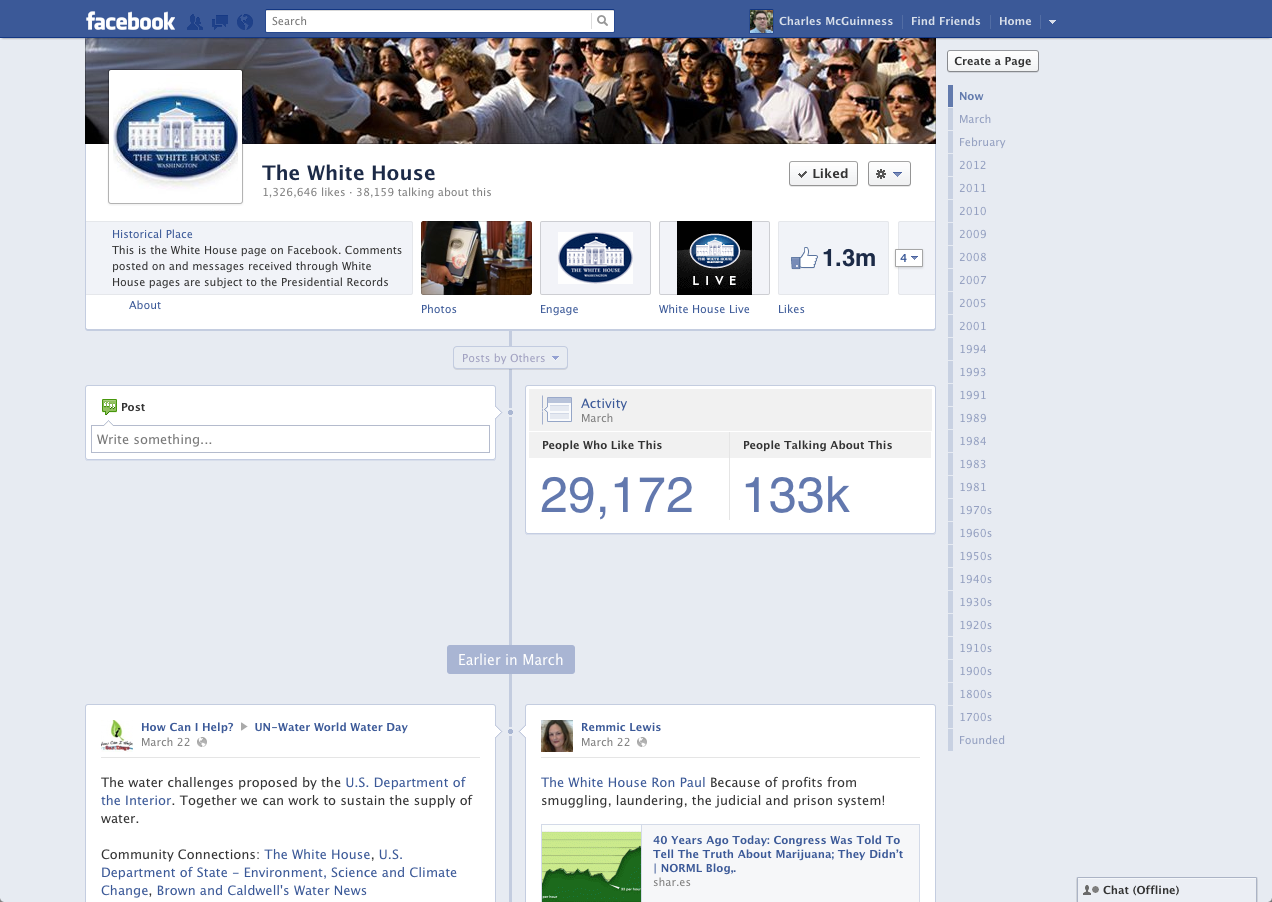The height and width of the screenshot is (902, 1272).
Task: Toggle the Liked button
Action: pos(823,174)
